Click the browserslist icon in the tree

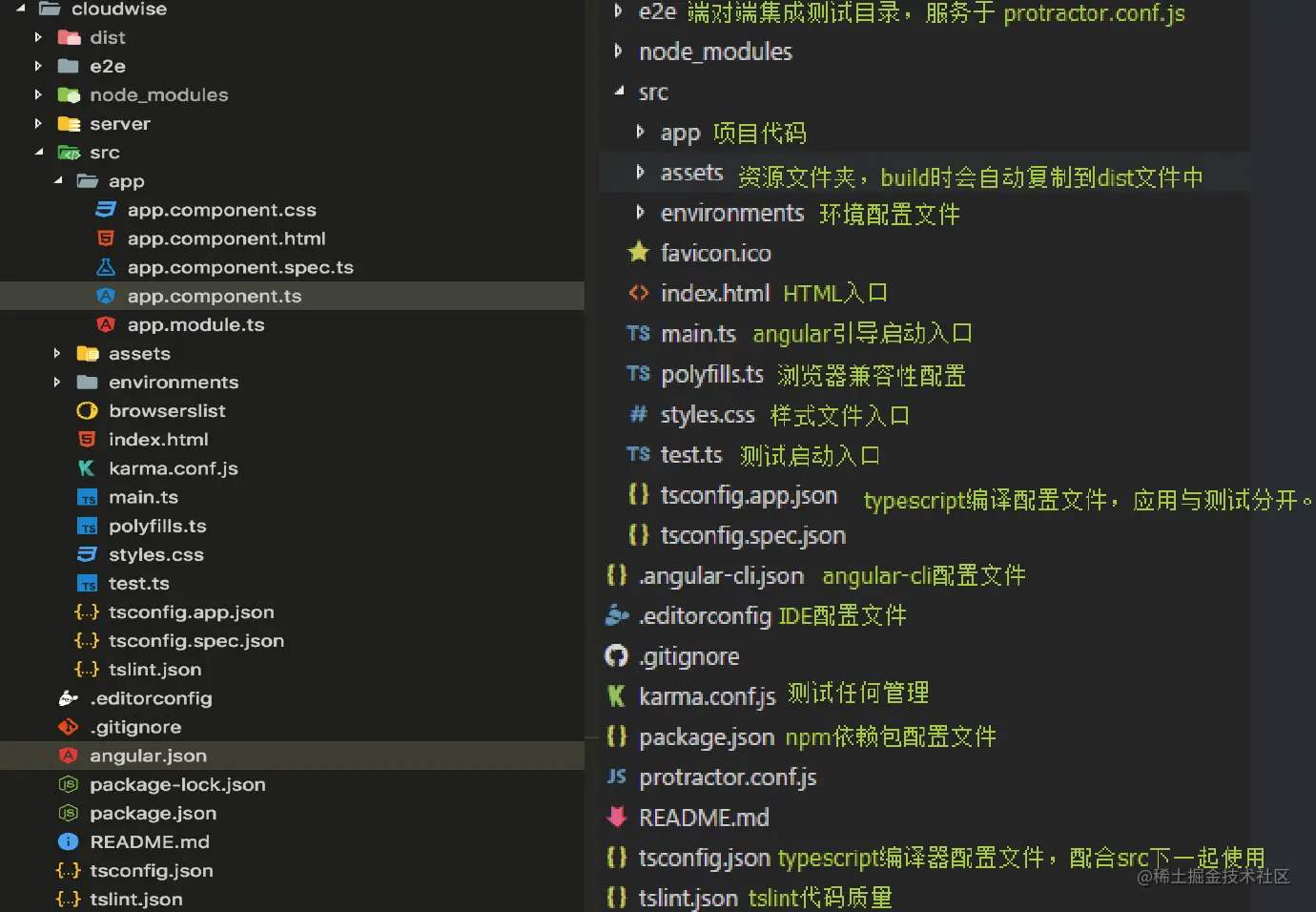coord(87,410)
